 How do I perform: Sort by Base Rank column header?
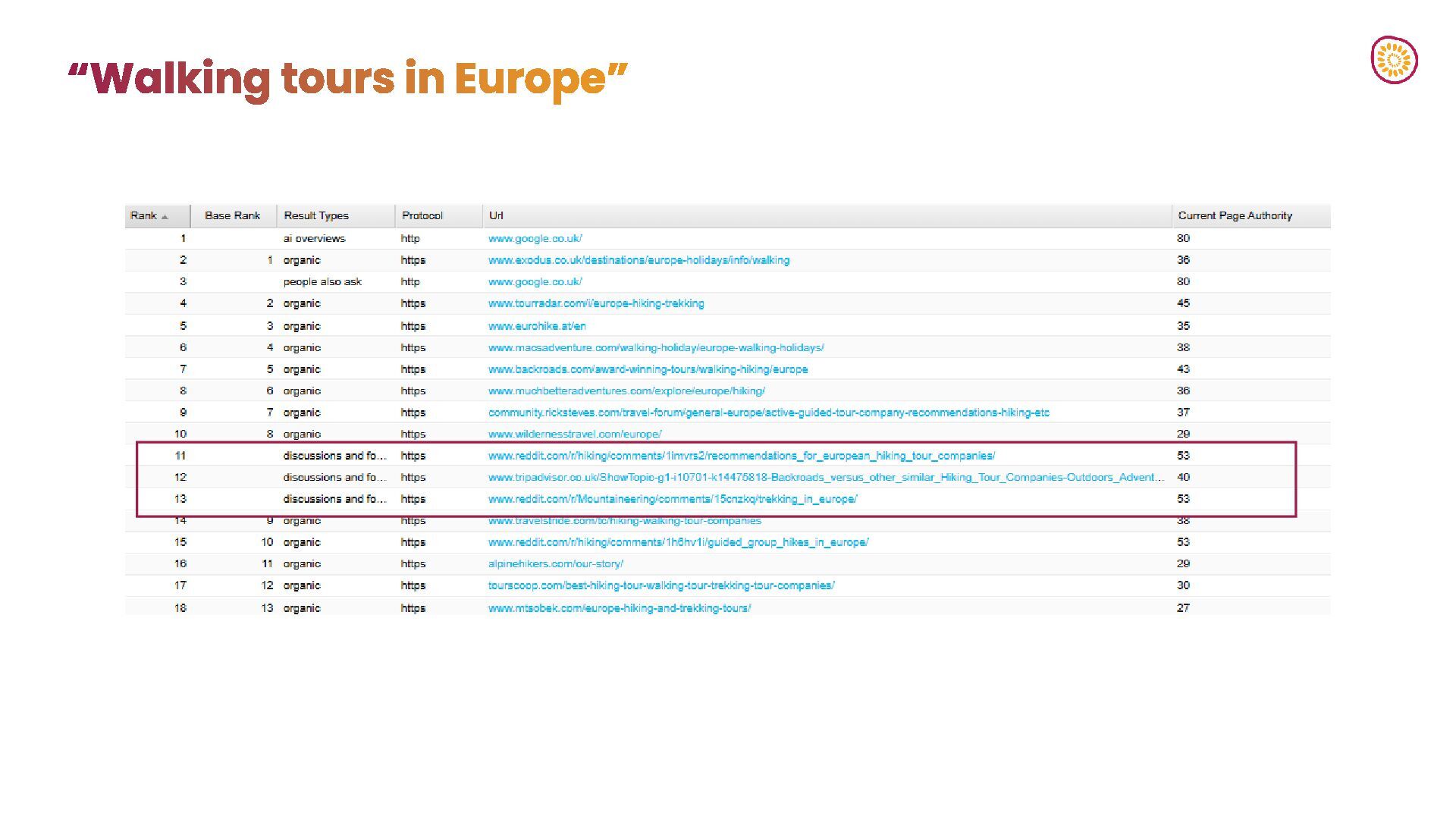232,216
